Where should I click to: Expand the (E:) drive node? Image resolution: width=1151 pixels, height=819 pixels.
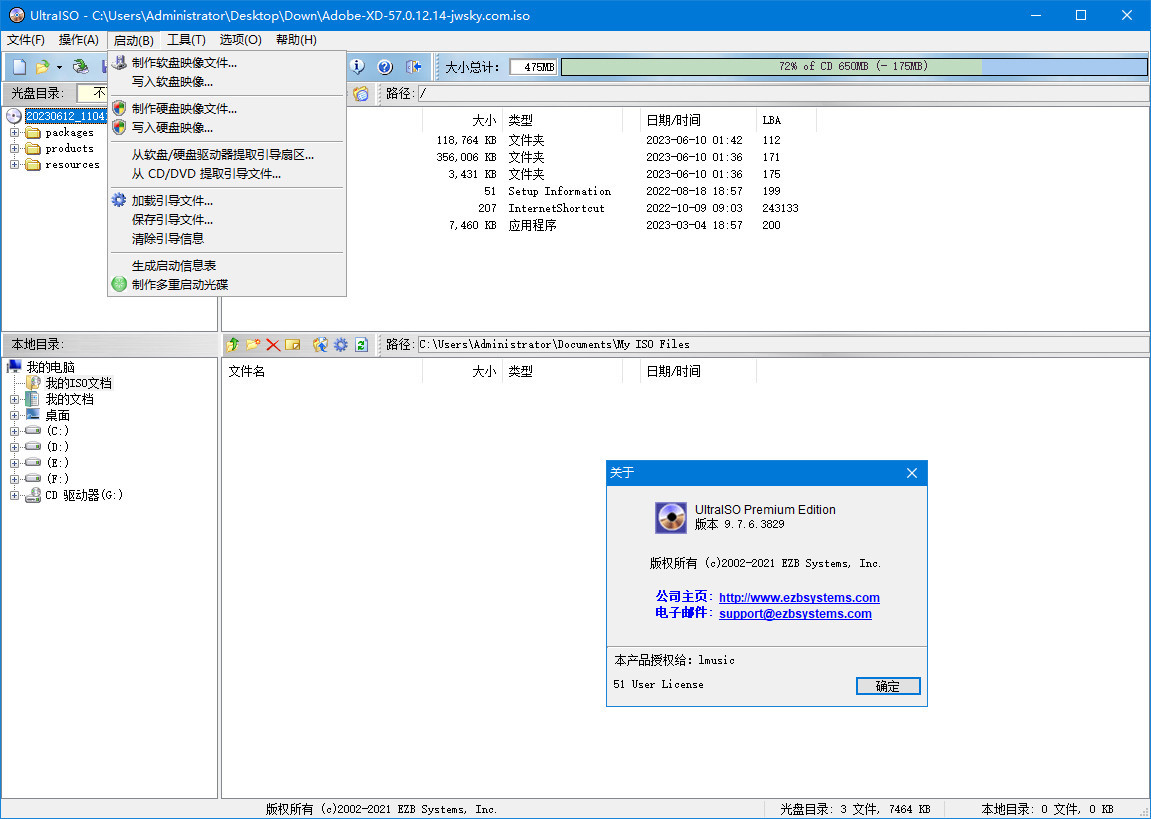pyautogui.click(x=14, y=463)
